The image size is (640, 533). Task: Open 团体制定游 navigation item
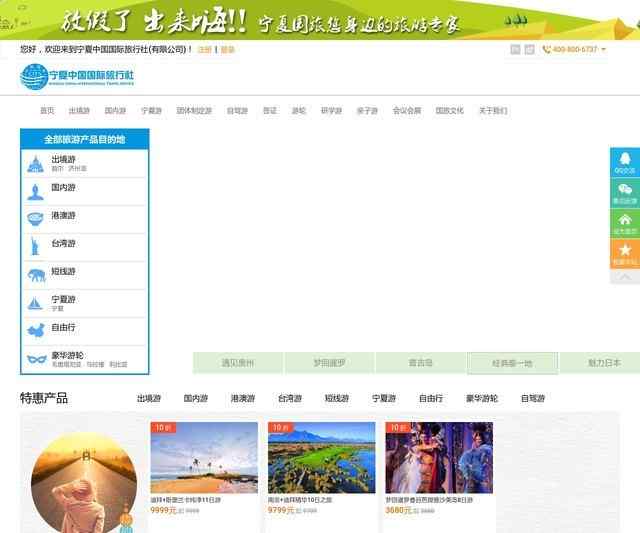tap(194, 111)
